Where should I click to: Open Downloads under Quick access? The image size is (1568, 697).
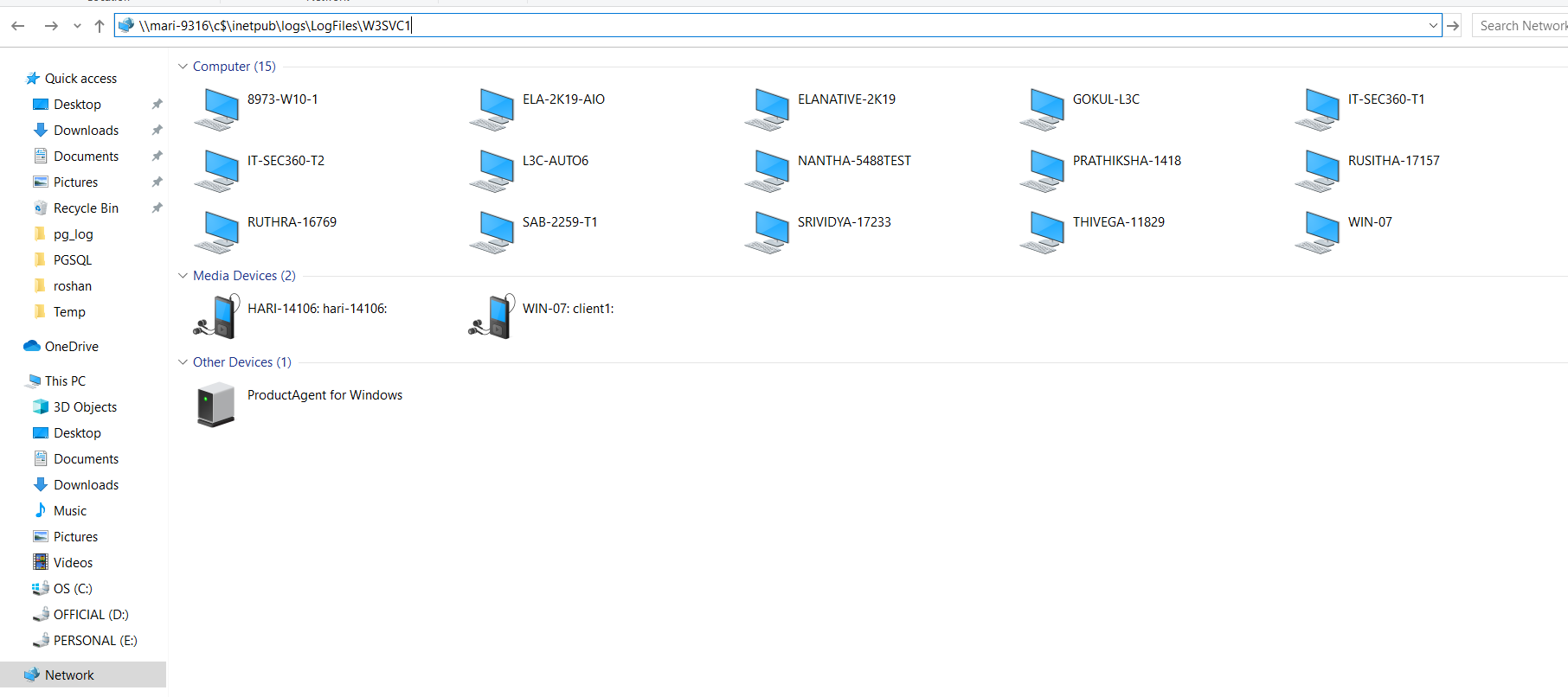pos(86,131)
